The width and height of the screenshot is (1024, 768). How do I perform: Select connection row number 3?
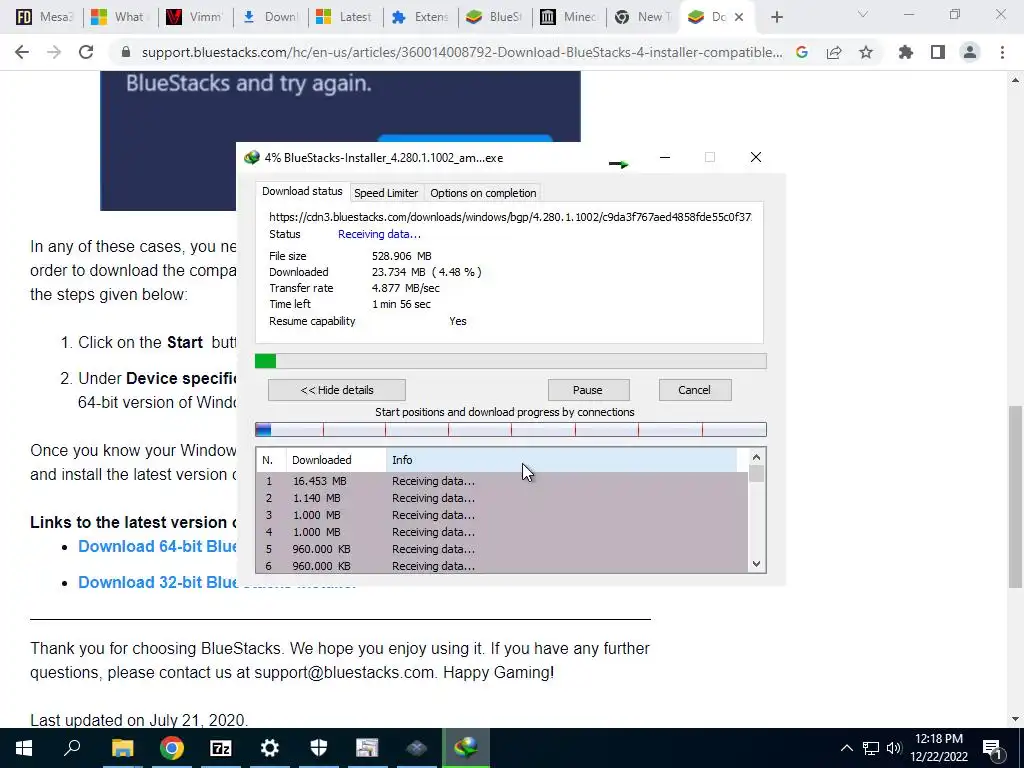pyautogui.click(x=502, y=515)
